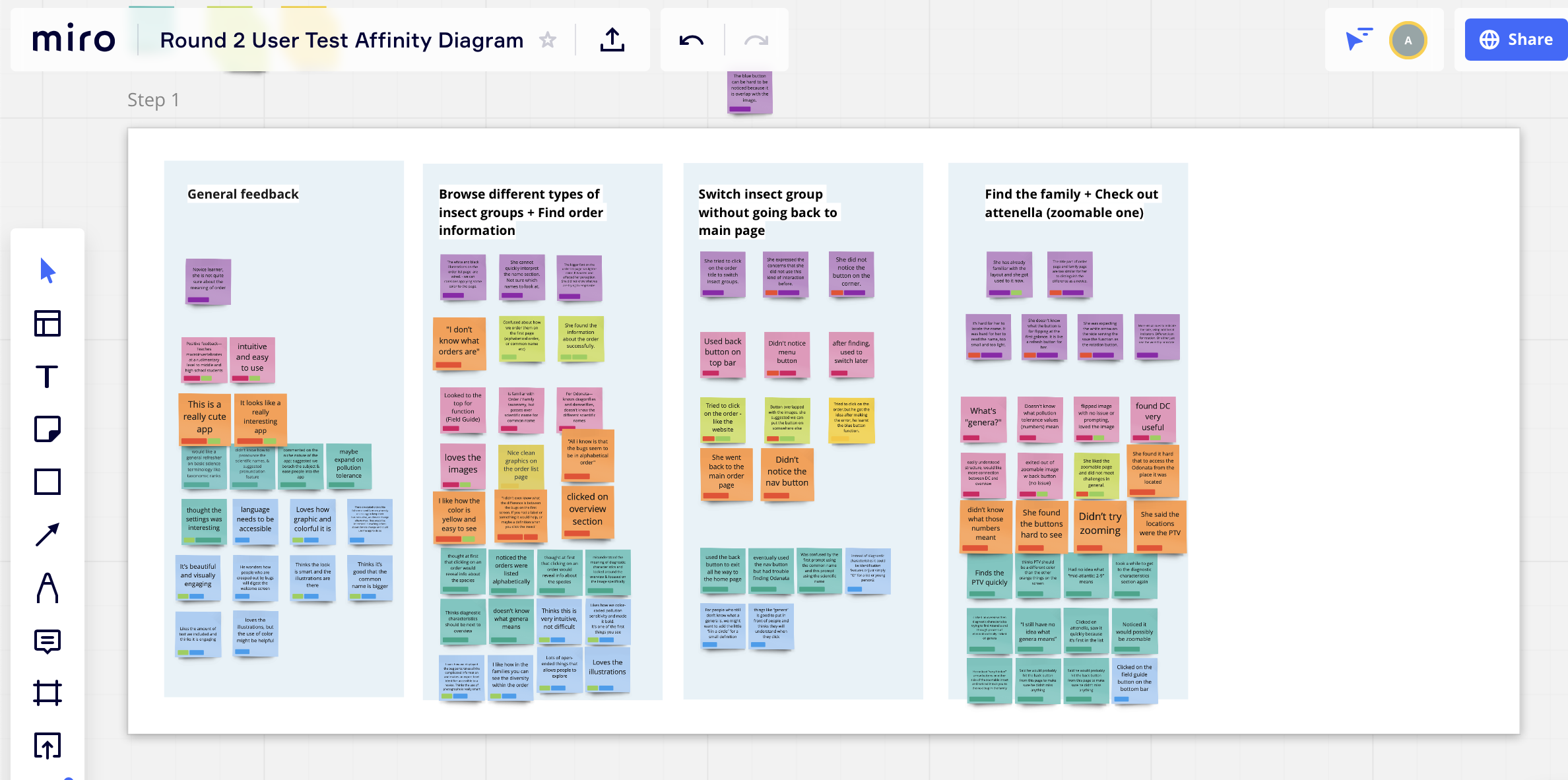The height and width of the screenshot is (780, 1568).
Task: Select the Pen drawing tool
Action: tap(48, 587)
